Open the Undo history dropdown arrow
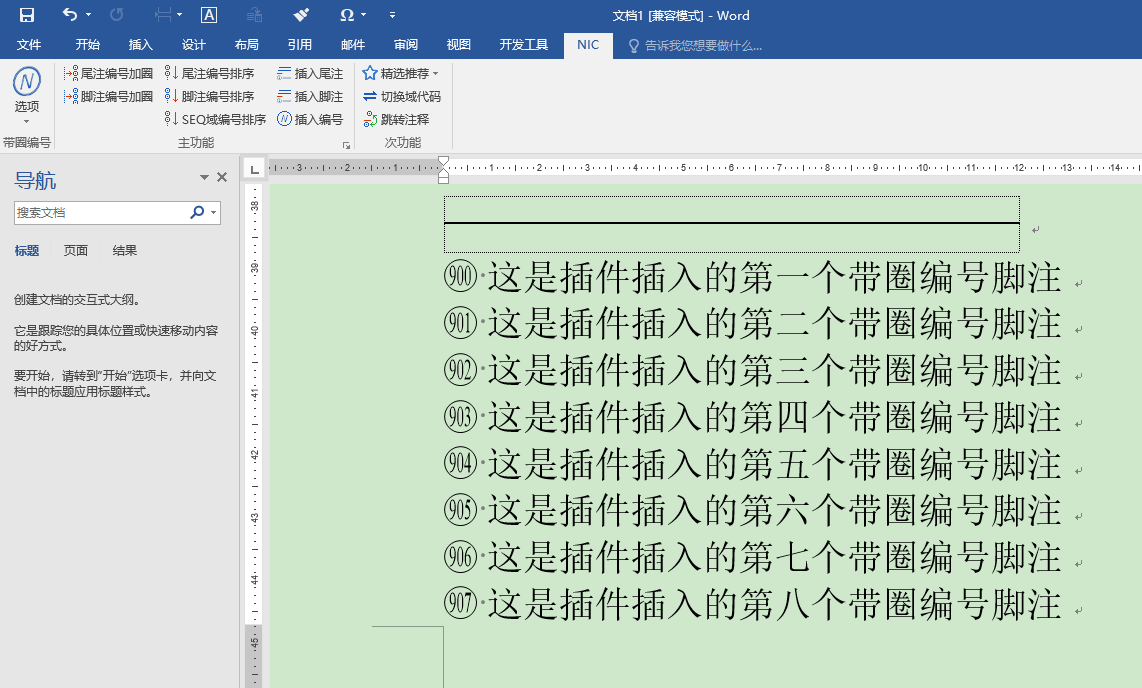Image resolution: width=1142 pixels, height=688 pixels. (89, 15)
